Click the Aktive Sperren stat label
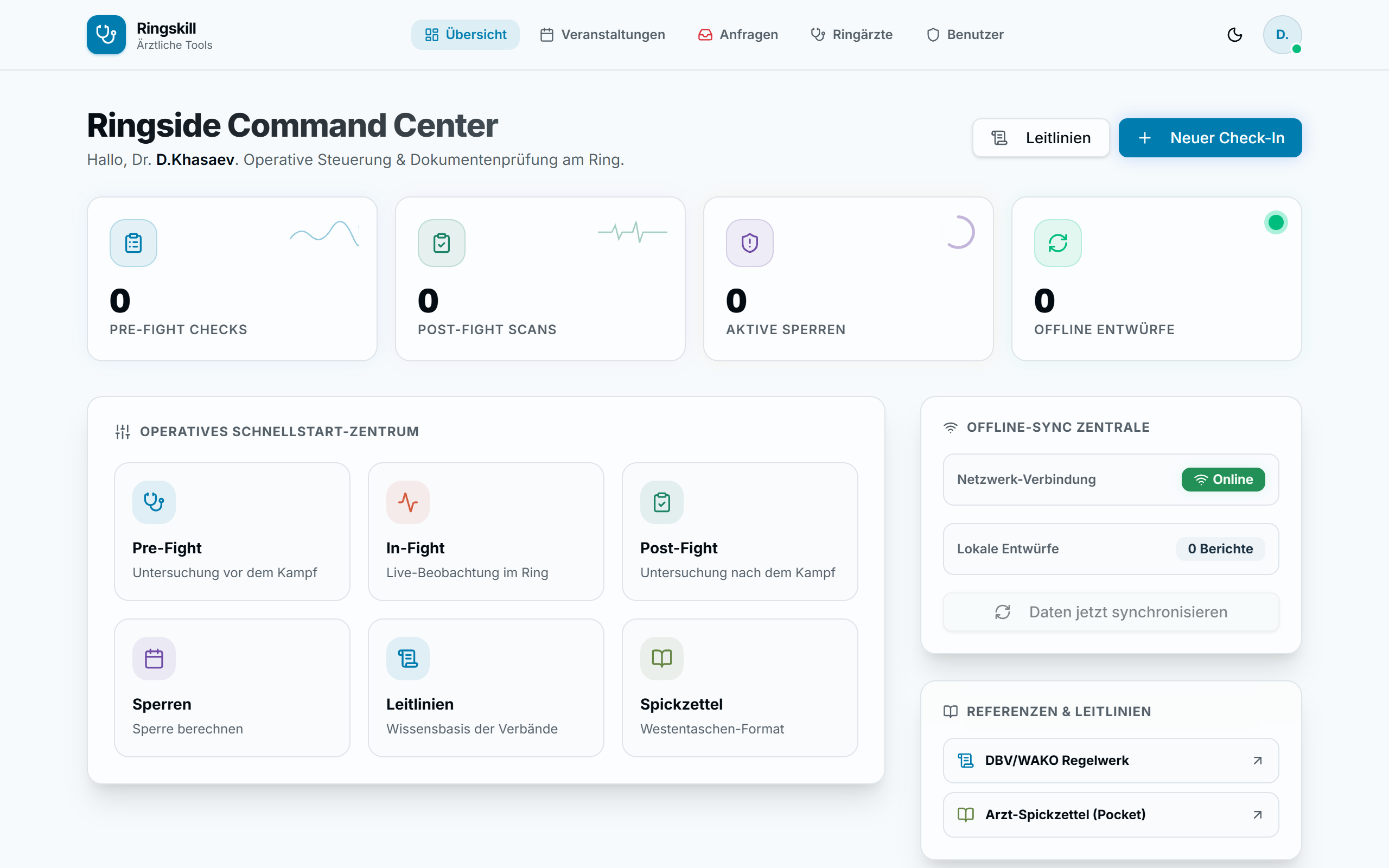 point(786,329)
